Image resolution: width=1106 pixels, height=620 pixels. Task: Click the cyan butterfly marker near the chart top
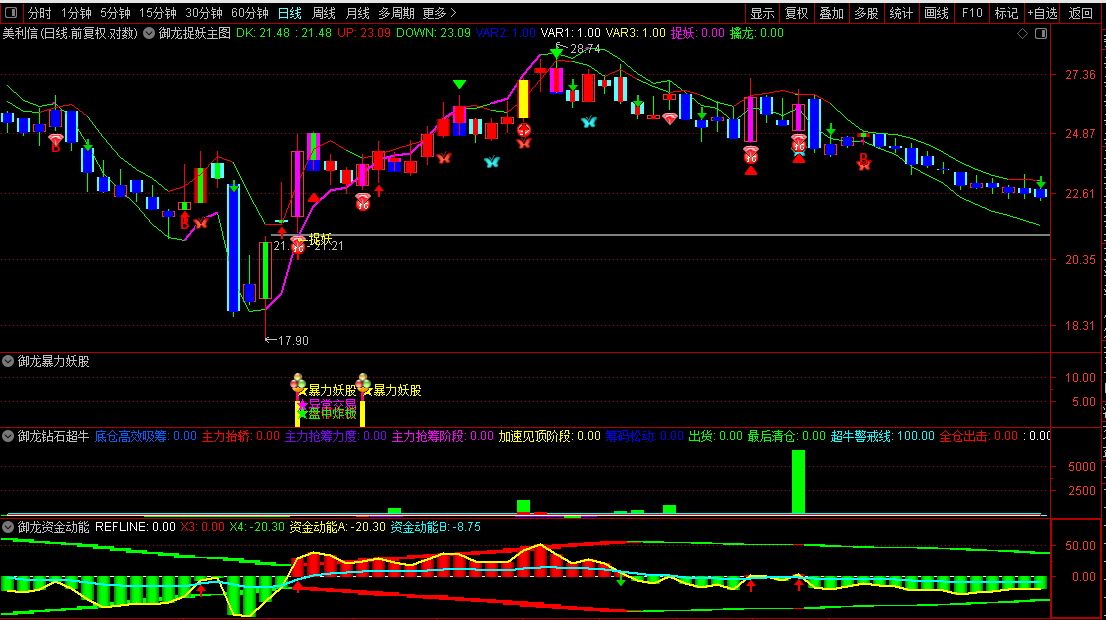589,121
